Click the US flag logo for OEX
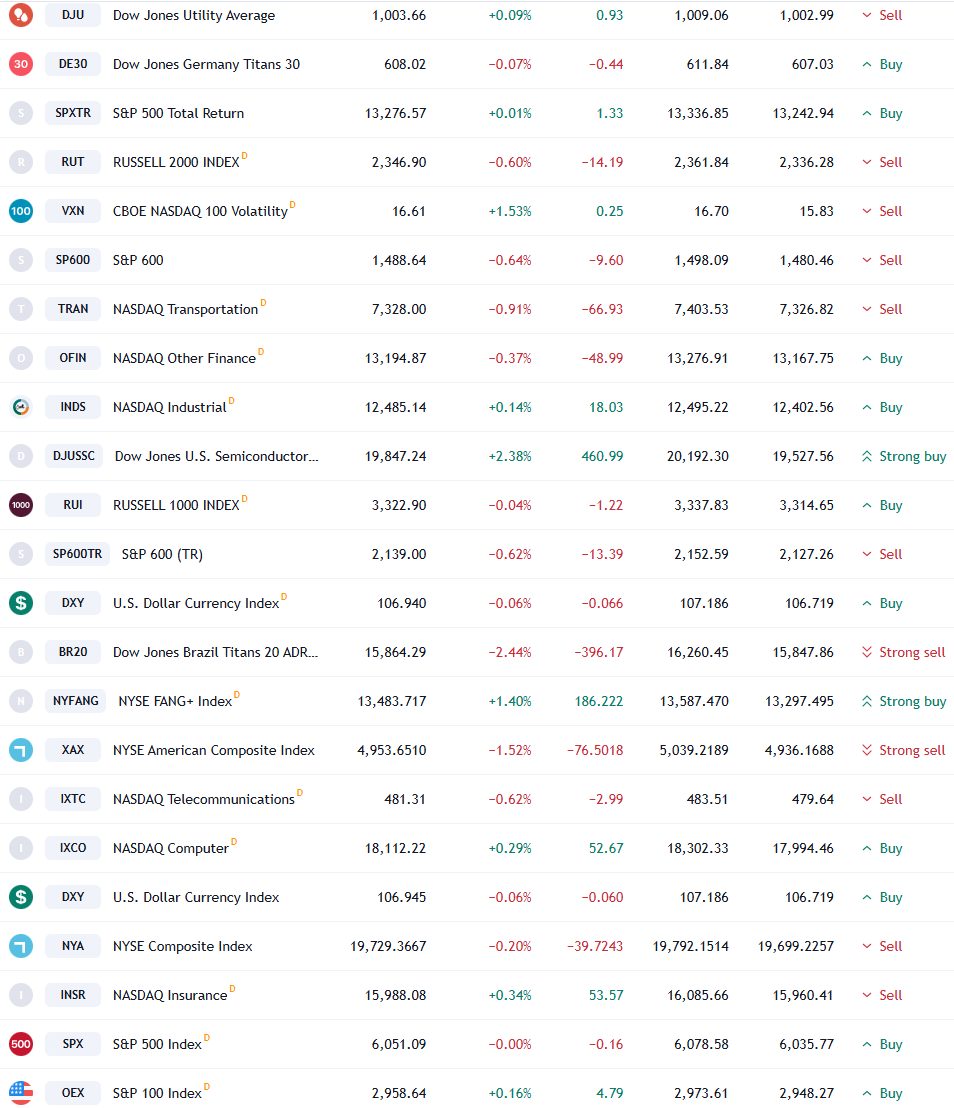The width and height of the screenshot is (954, 1108). [20, 1093]
